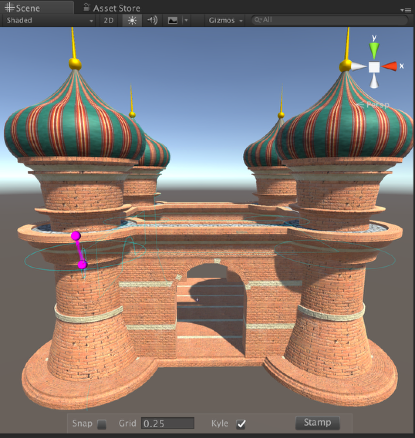Click the Grid value field 0.25

[167, 423]
